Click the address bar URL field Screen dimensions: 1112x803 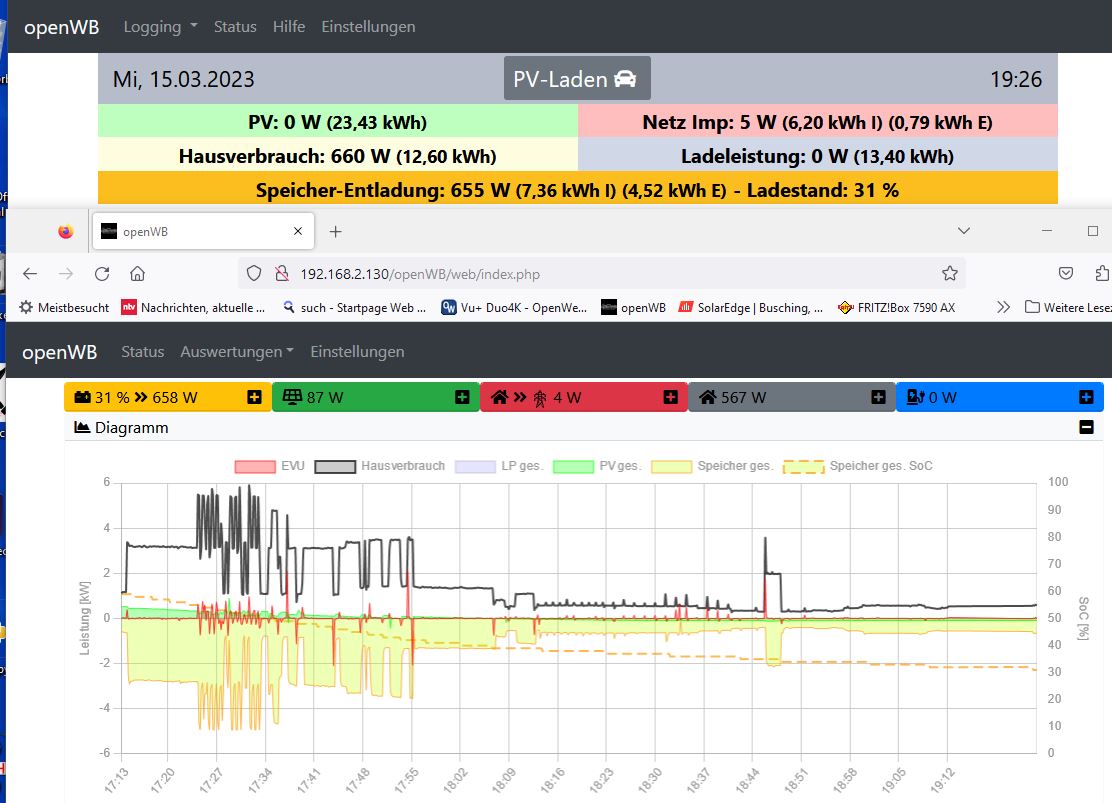tap(600, 273)
